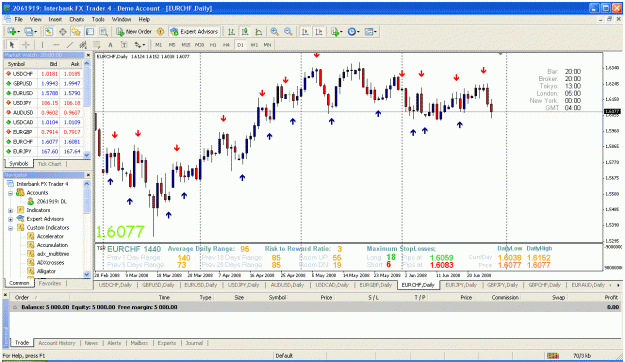Switch to Account History terminal tab

tap(57, 343)
